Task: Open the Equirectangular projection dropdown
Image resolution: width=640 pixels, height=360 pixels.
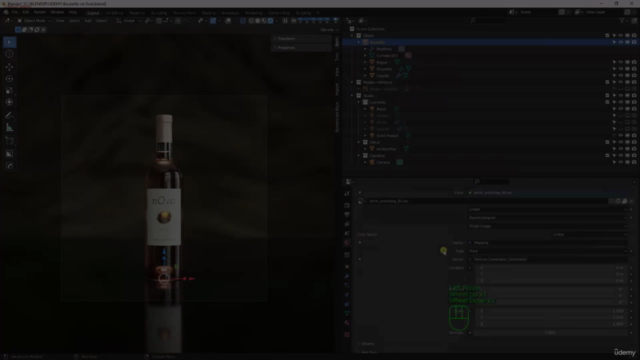Action: coord(547,218)
